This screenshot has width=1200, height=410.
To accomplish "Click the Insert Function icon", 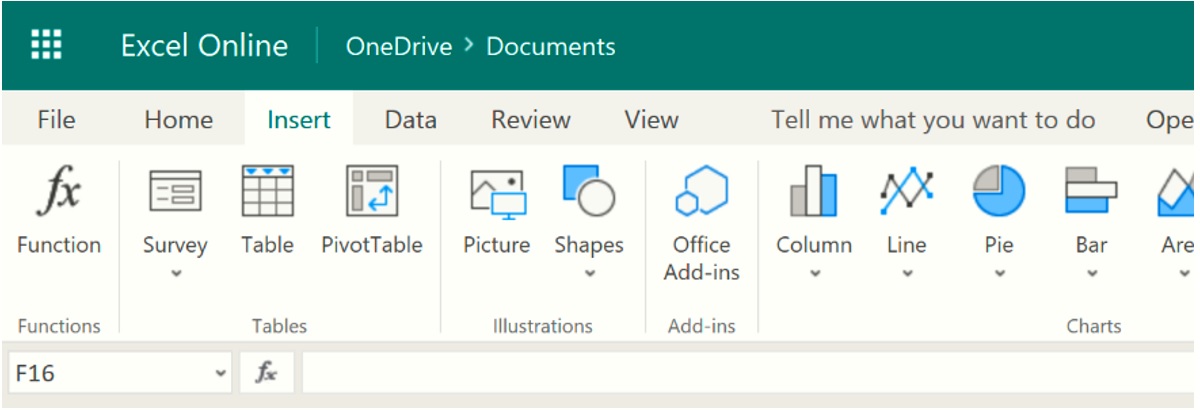I will 59,192.
